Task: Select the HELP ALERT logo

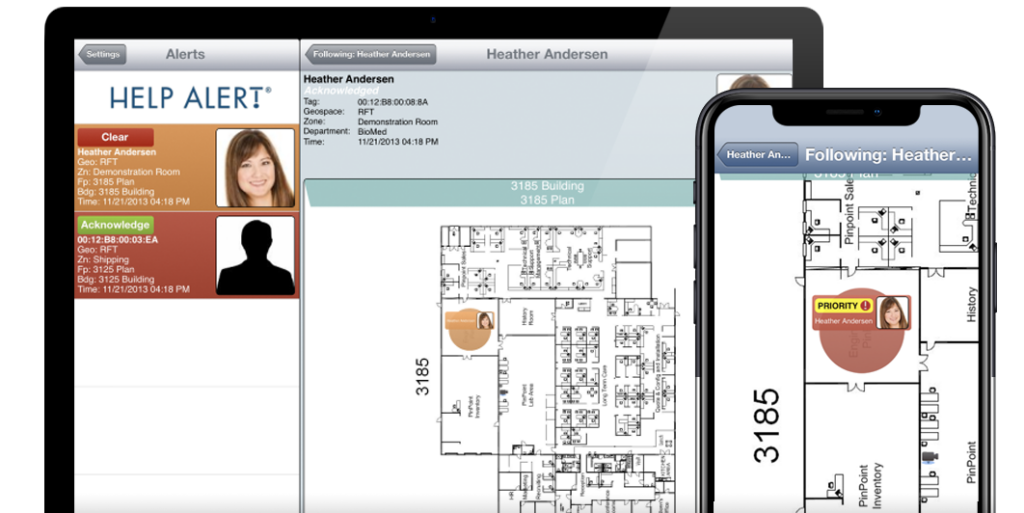Action: pos(190,98)
